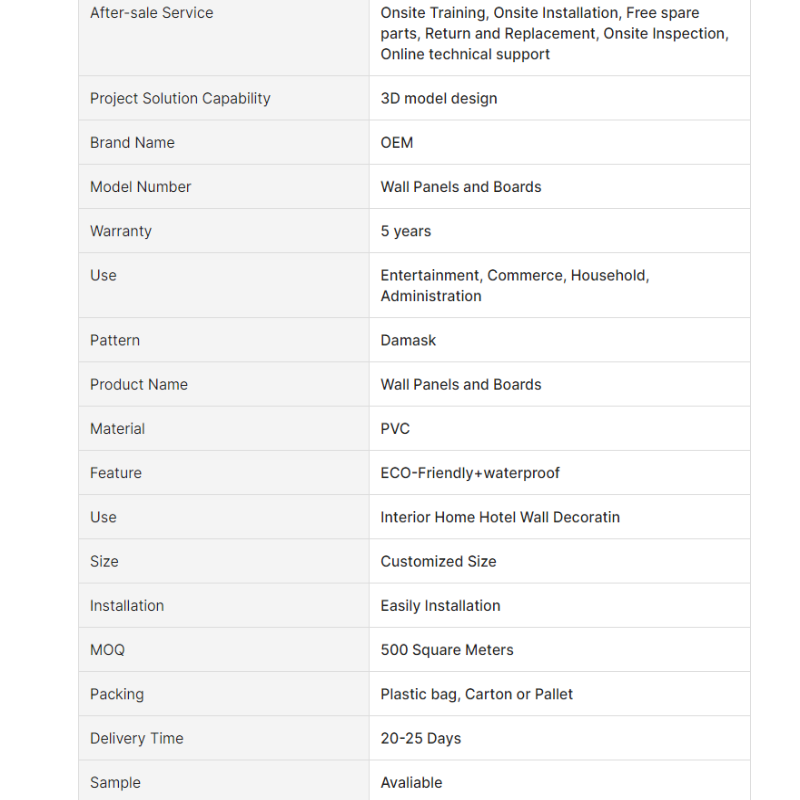The image size is (800, 800).
Task: Click the 500 Square Meters MOQ value
Action: coord(447,650)
